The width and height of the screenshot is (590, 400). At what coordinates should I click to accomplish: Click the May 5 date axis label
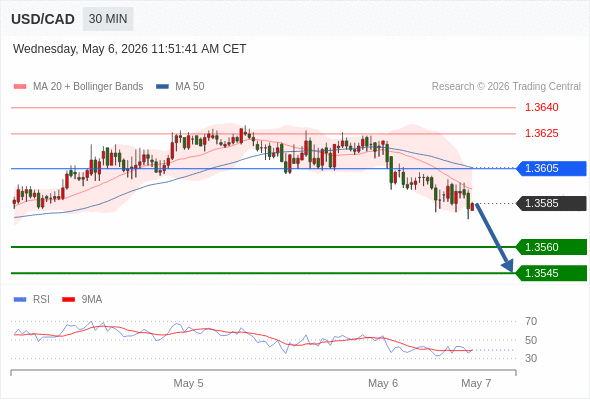(188, 383)
